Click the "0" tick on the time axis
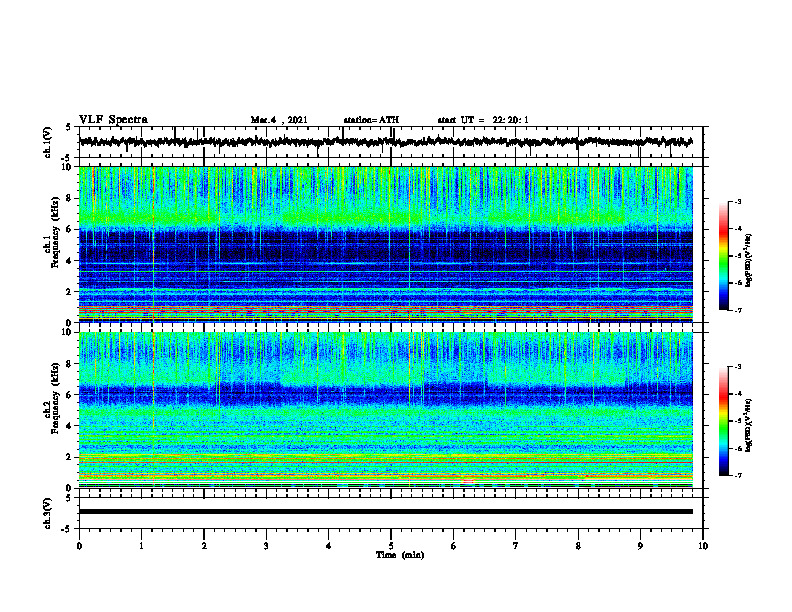Screen dimensions: 792x612 tap(79, 546)
